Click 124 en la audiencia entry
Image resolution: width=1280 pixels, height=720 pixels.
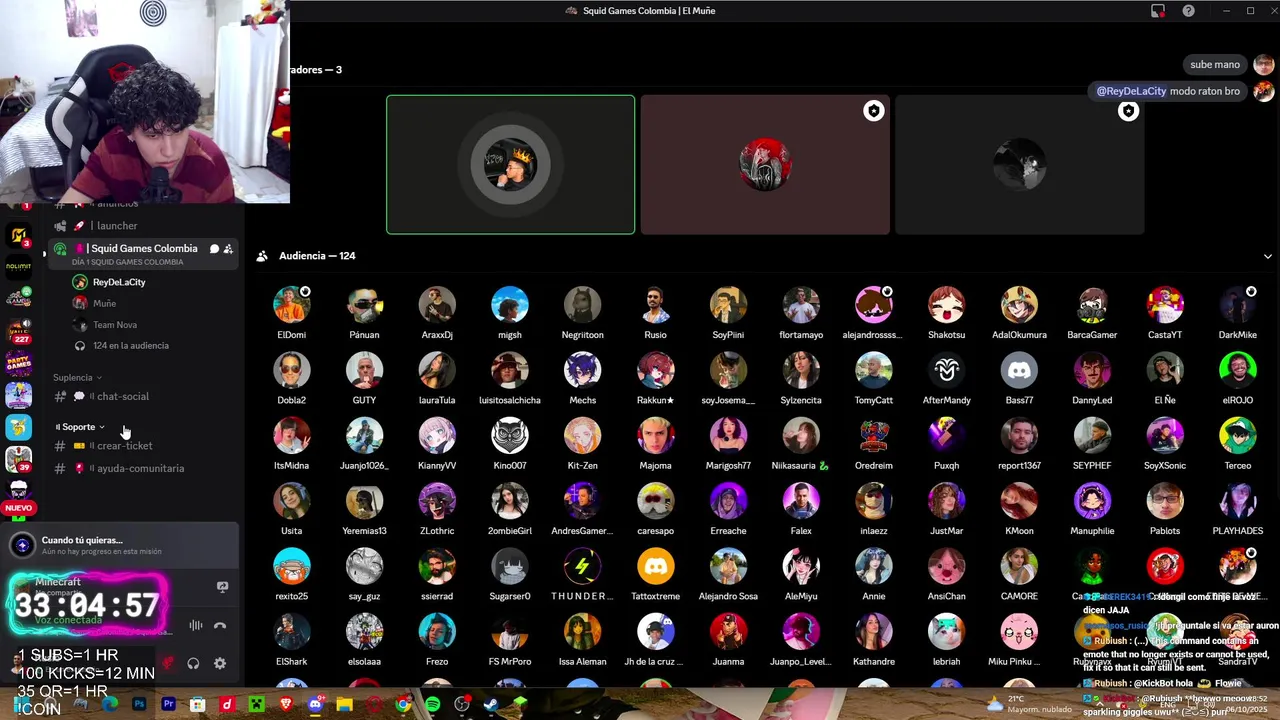[130, 346]
